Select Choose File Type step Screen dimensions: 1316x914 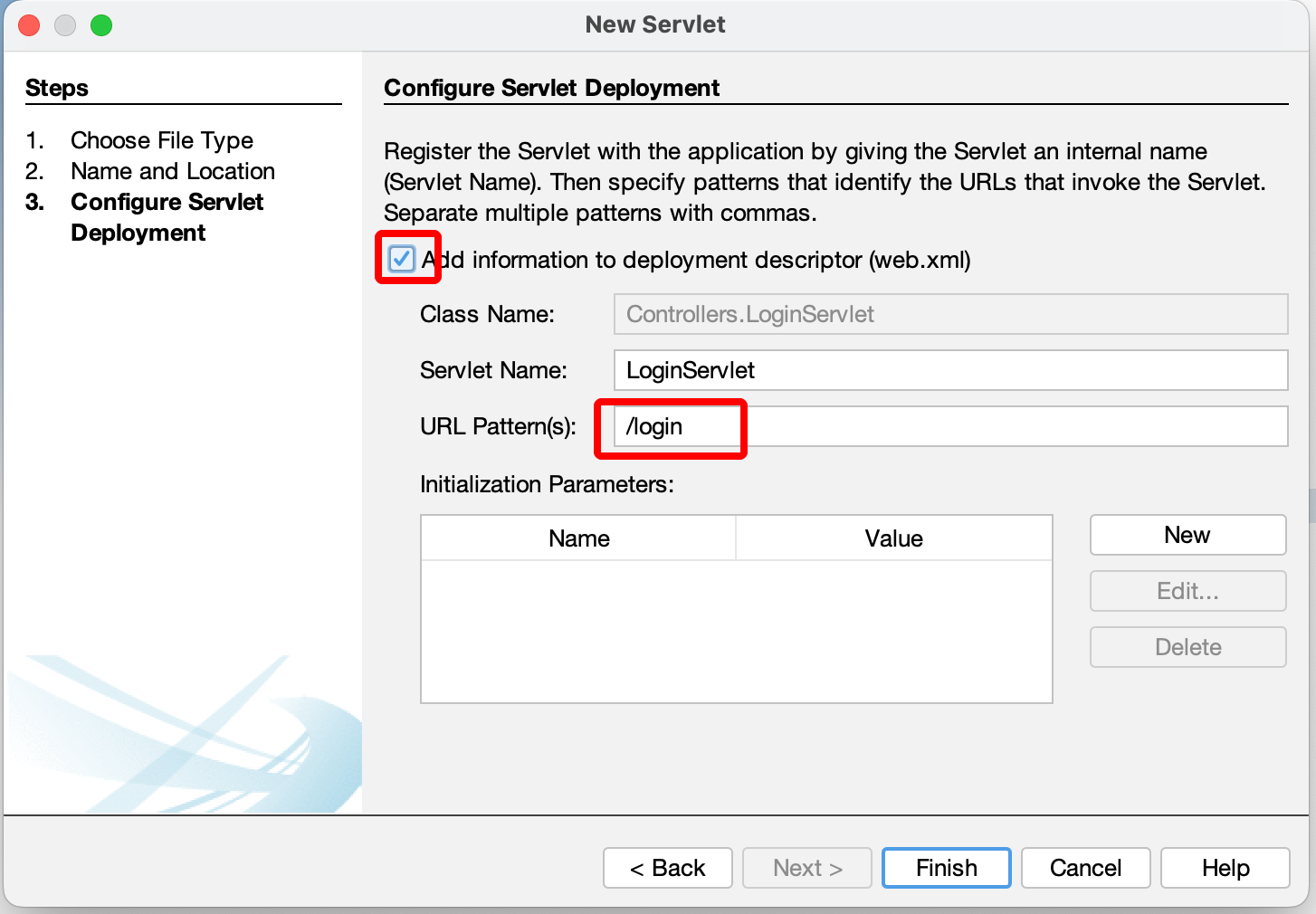pos(162,140)
